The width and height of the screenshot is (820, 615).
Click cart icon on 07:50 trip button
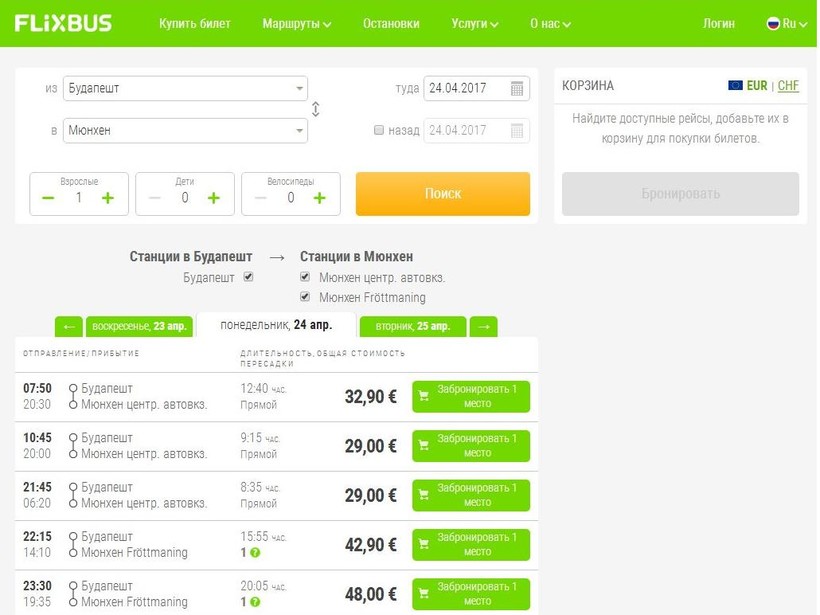point(424,396)
